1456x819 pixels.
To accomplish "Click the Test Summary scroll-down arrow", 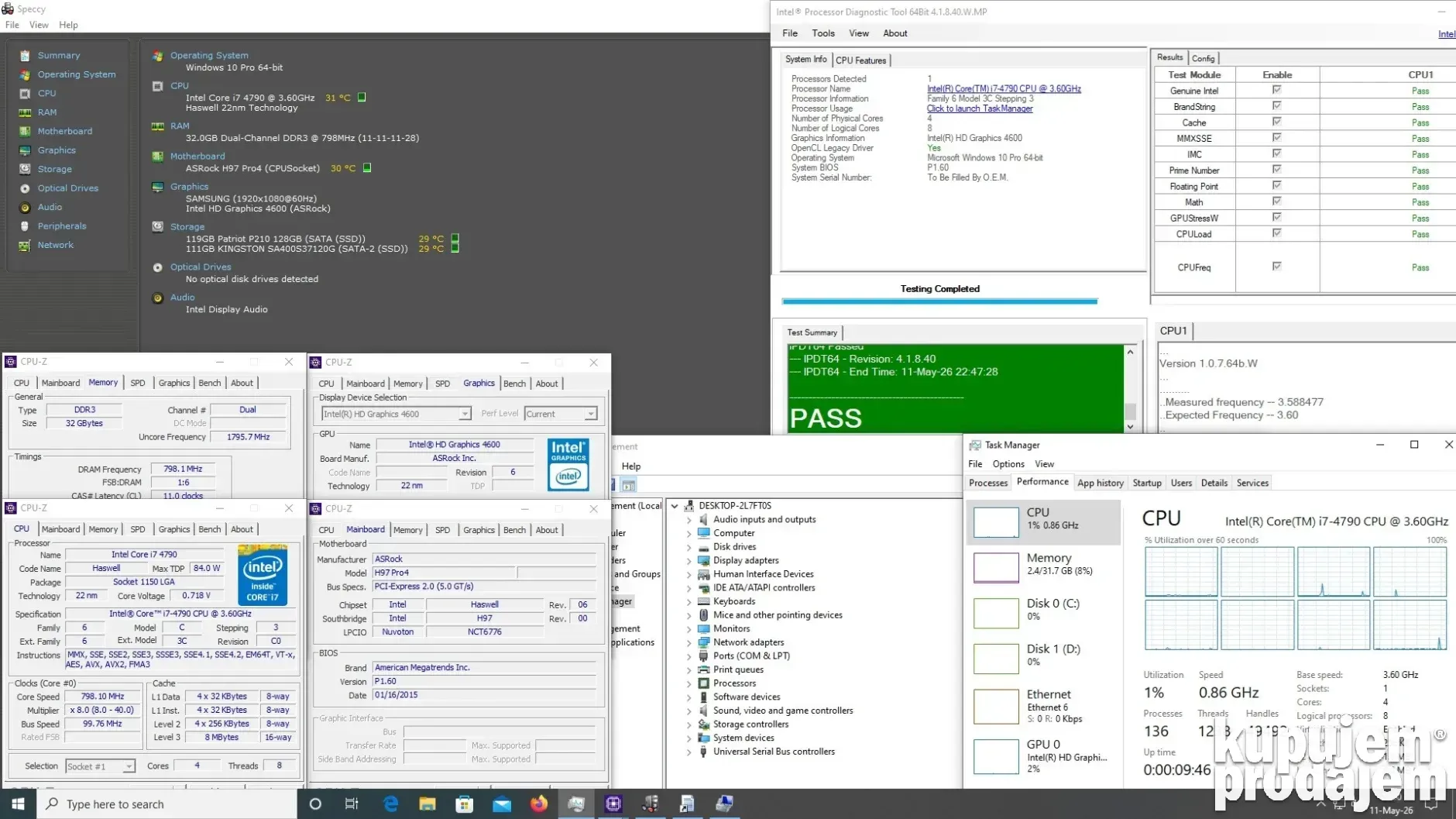I will point(1130,426).
